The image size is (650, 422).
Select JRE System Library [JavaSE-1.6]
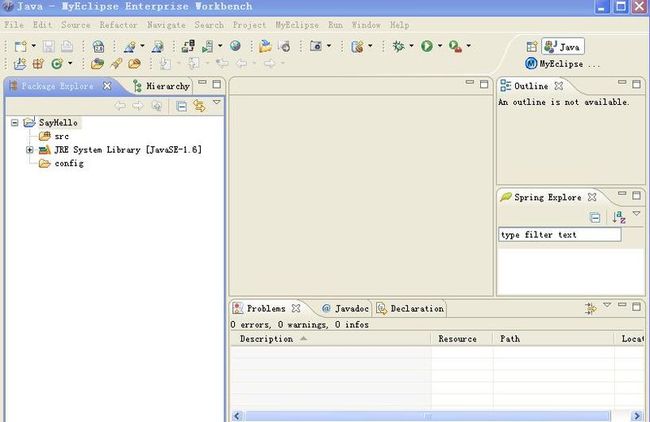[x=128, y=150]
